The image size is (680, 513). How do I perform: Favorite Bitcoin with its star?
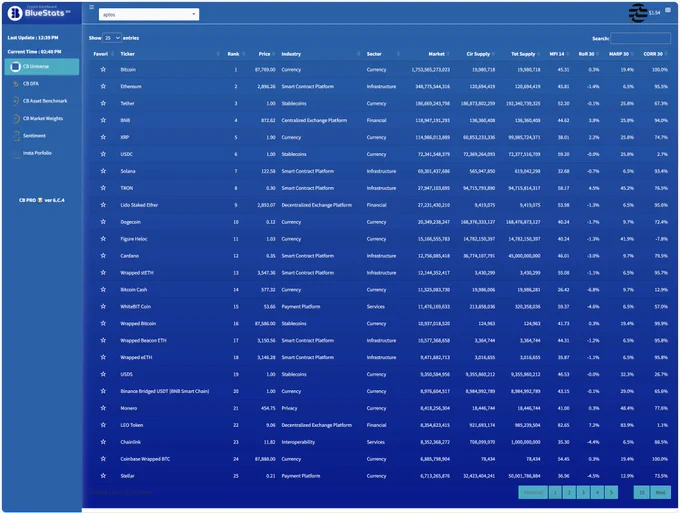point(103,69)
